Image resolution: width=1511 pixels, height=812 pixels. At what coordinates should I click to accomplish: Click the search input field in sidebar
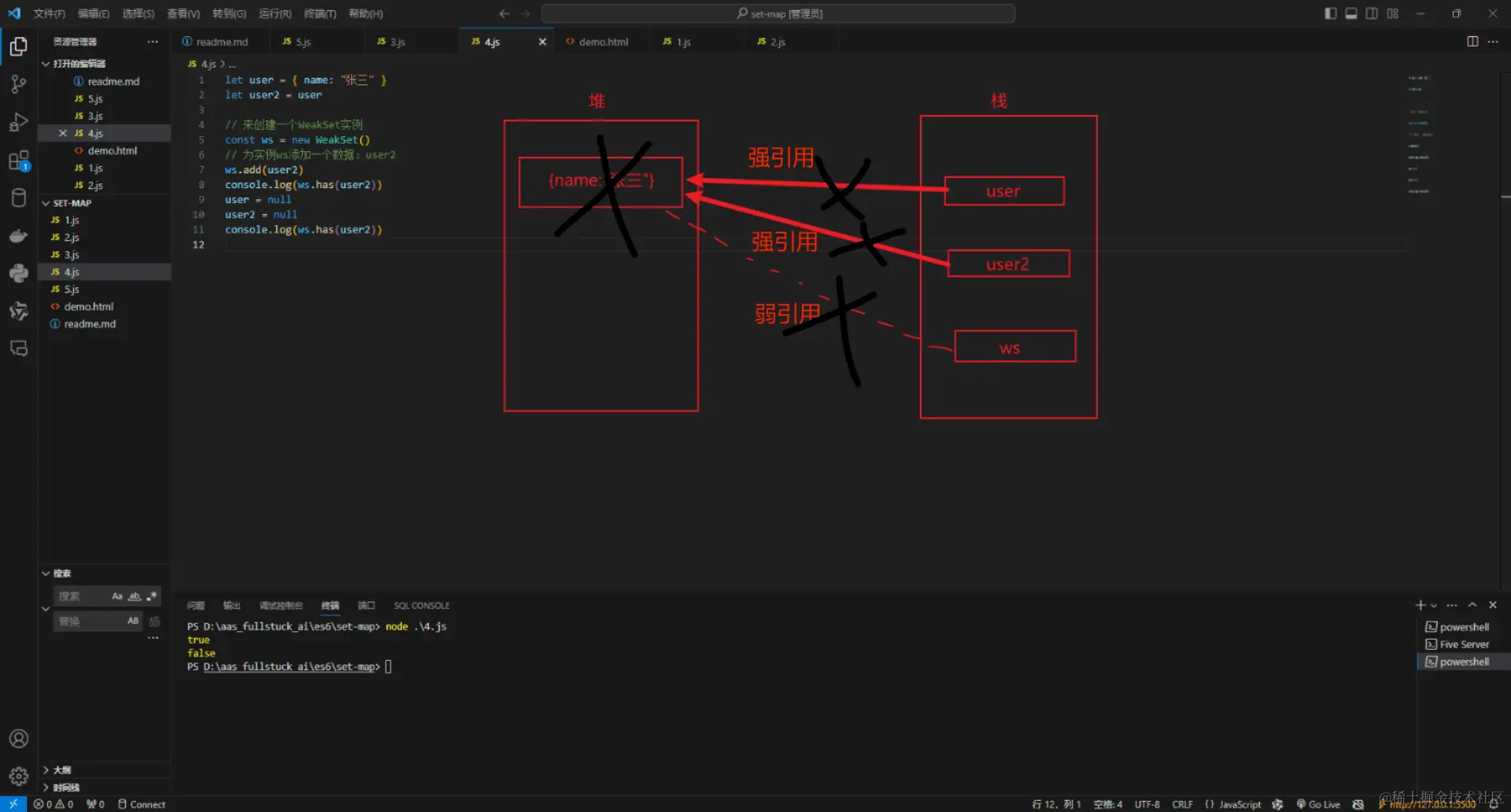click(83, 596)
